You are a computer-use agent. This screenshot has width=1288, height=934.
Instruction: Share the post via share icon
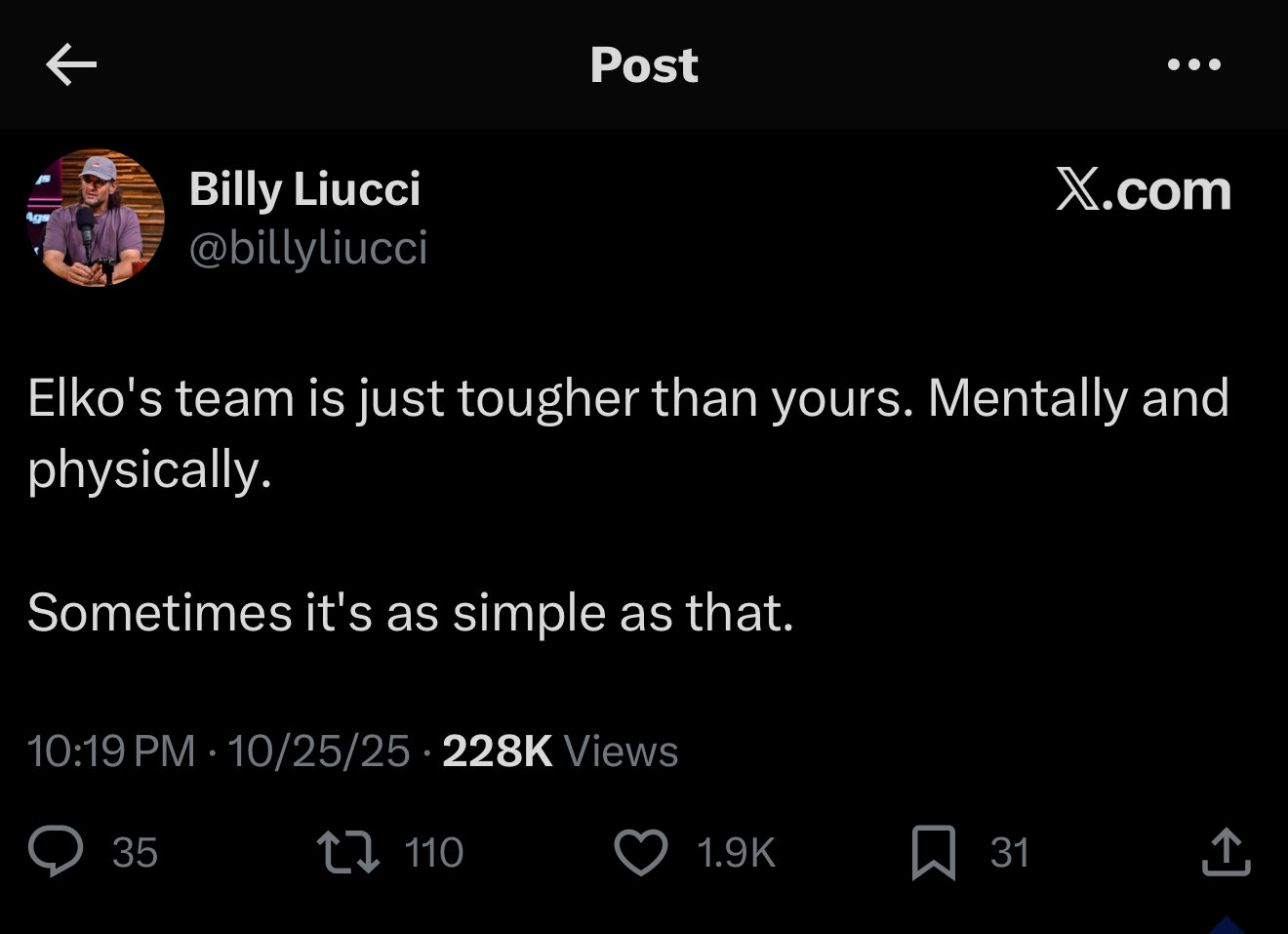coord(1227,851)
